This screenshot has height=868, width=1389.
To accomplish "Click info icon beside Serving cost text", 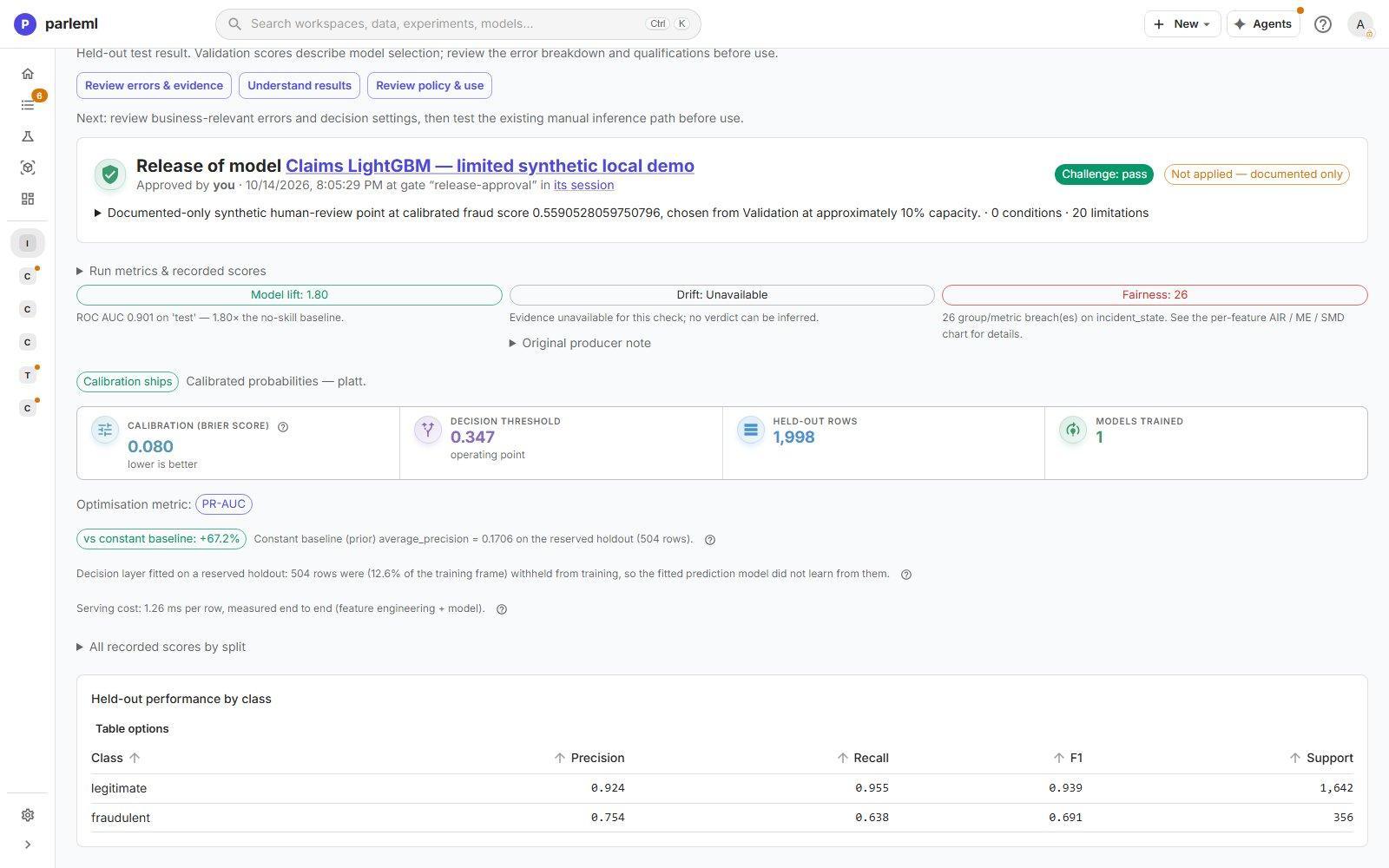I will coord(502,609).
